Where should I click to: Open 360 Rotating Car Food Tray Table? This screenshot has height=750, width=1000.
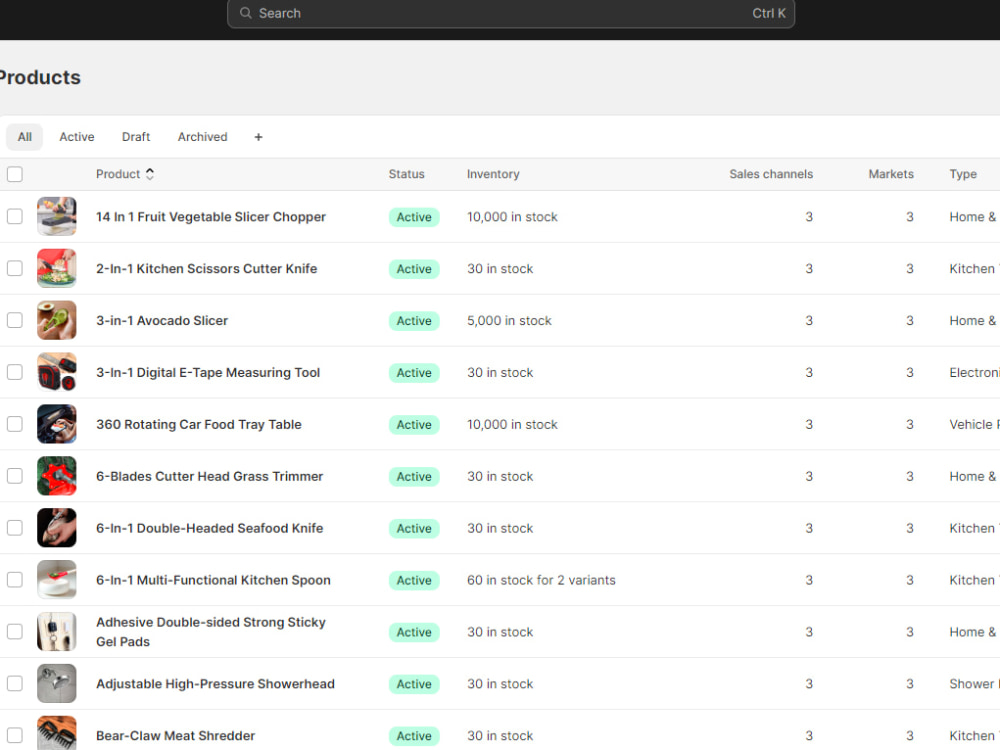tap(198, 424)
